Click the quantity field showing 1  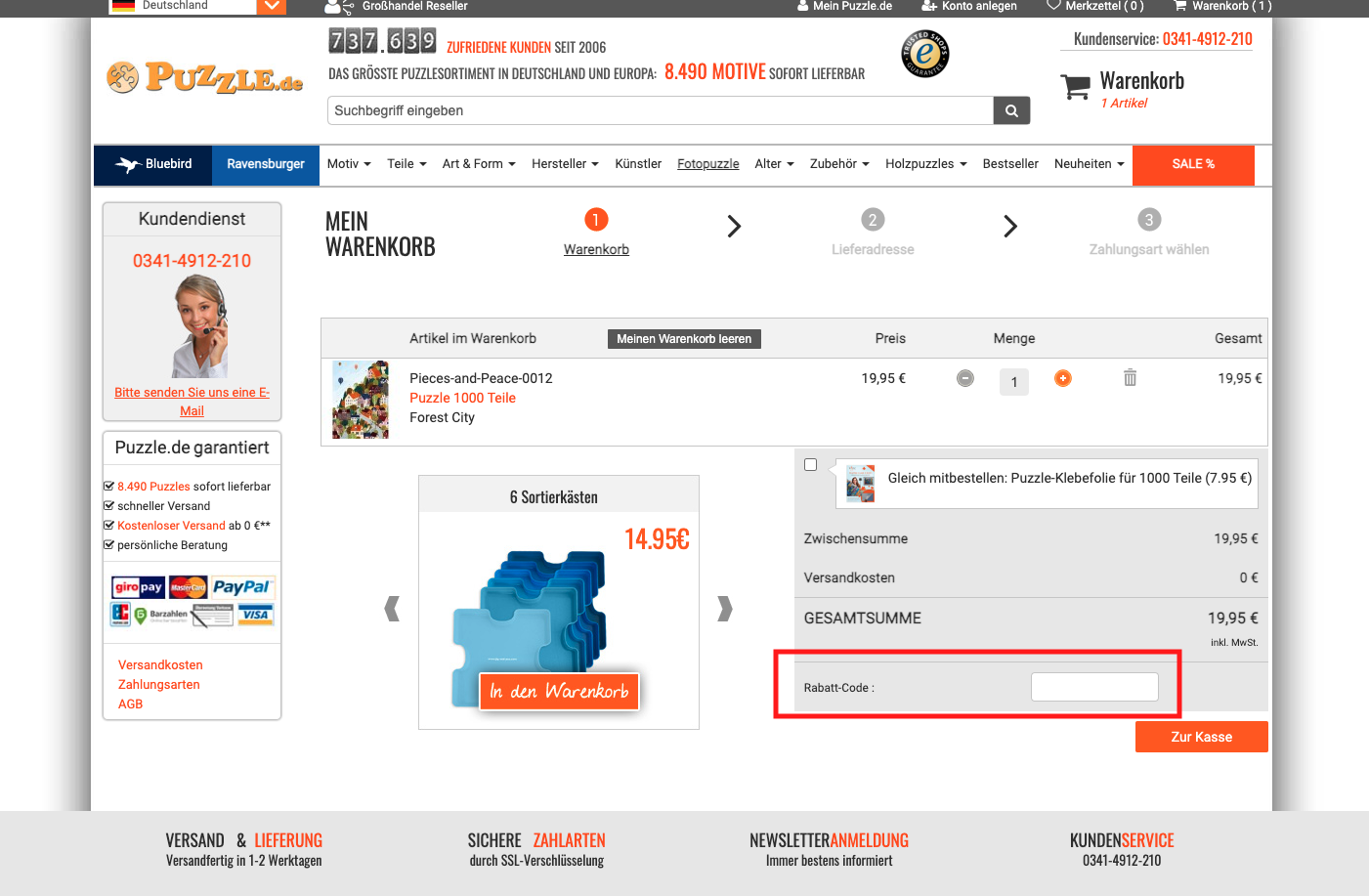pos(1014,382)
